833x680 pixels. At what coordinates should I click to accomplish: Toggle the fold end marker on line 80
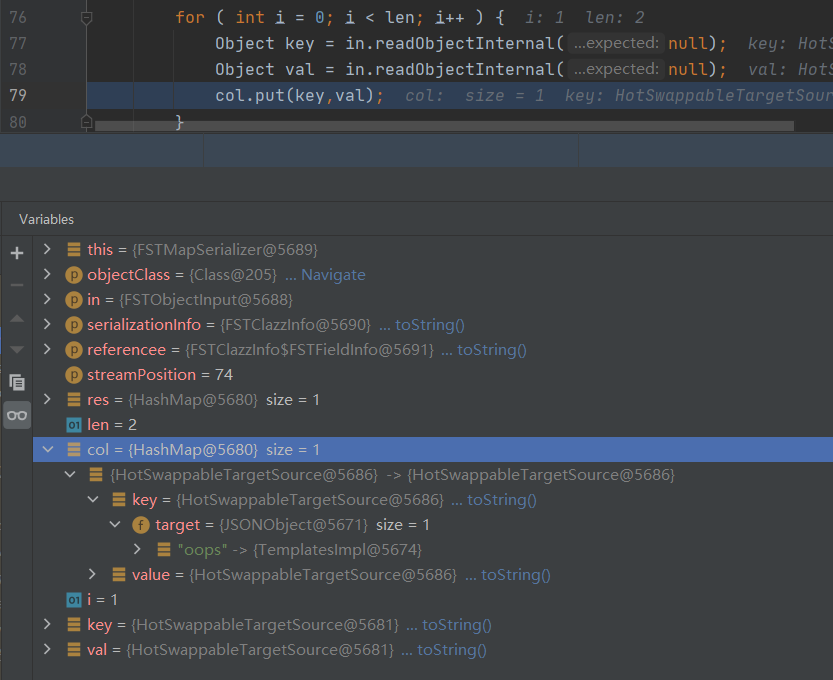(86, 121)
